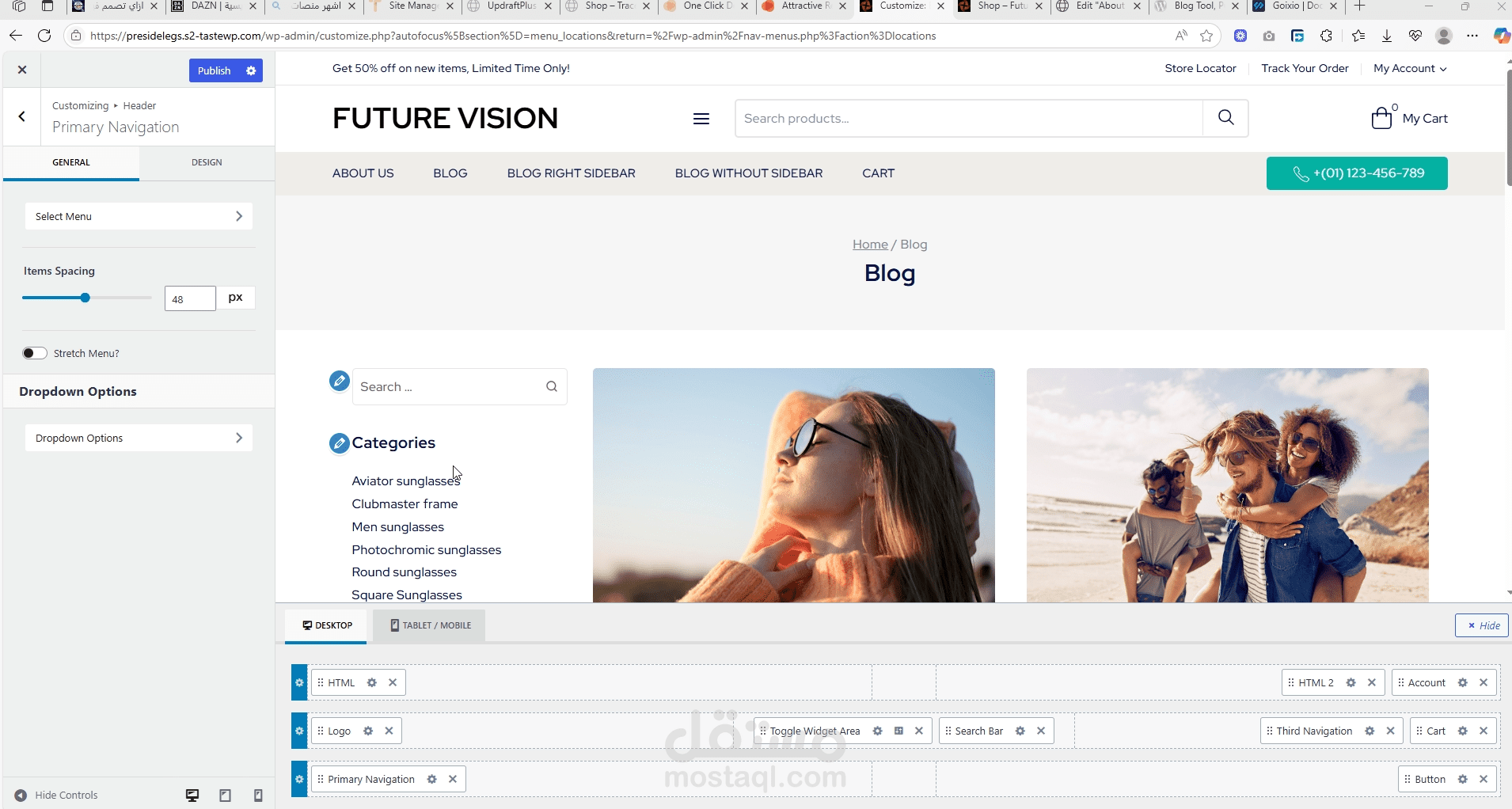Open main header row settings gear
The height and width of the screenshot is (809, 1512).
pyautogui.click(x=299, y=731)
